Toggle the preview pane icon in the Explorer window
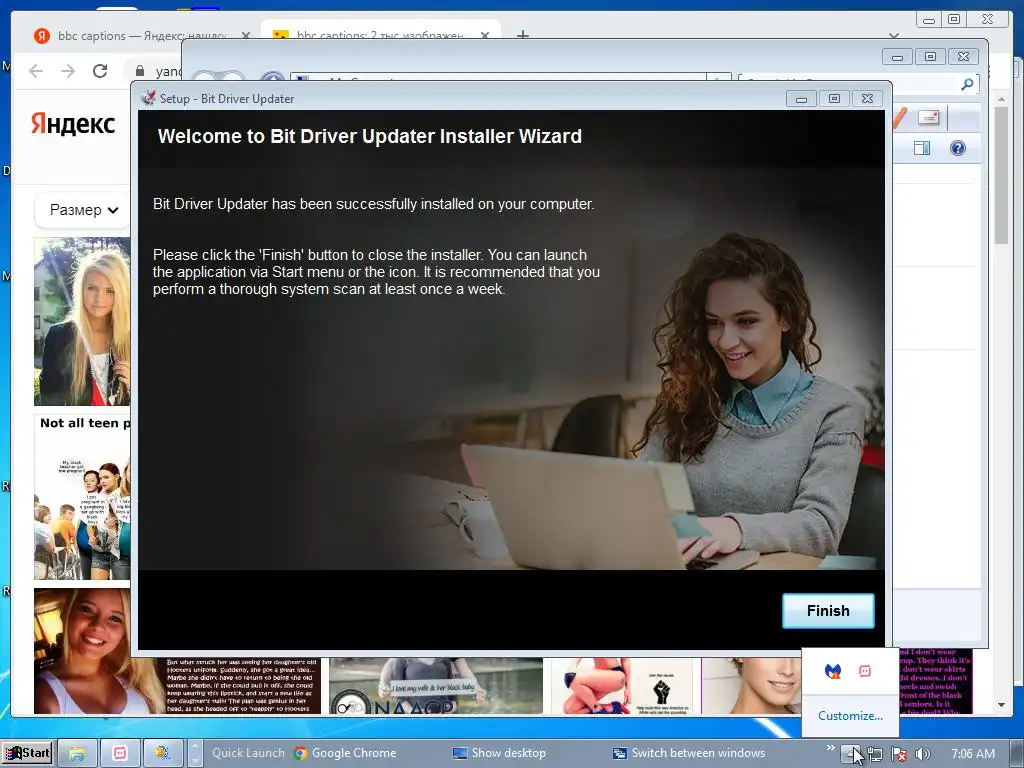Screen dimensions: 1024x768 (x=921, y=148)
